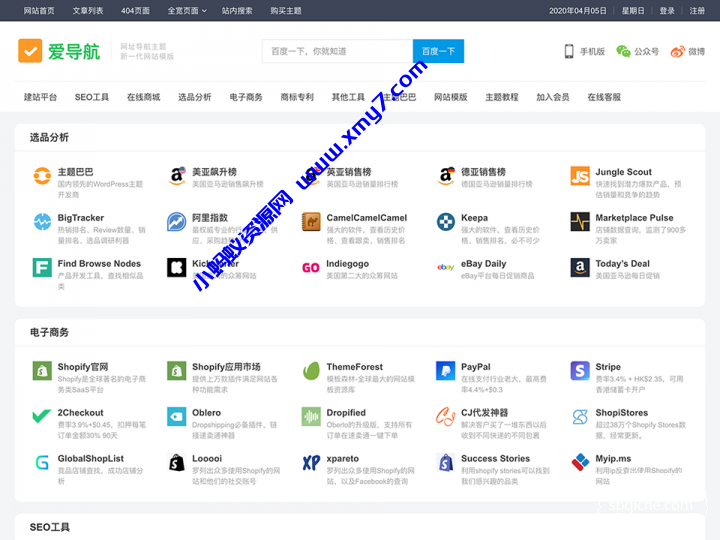Click the xpareto XP icon
This screenshot has height=540, width=720.
point(311,462)
